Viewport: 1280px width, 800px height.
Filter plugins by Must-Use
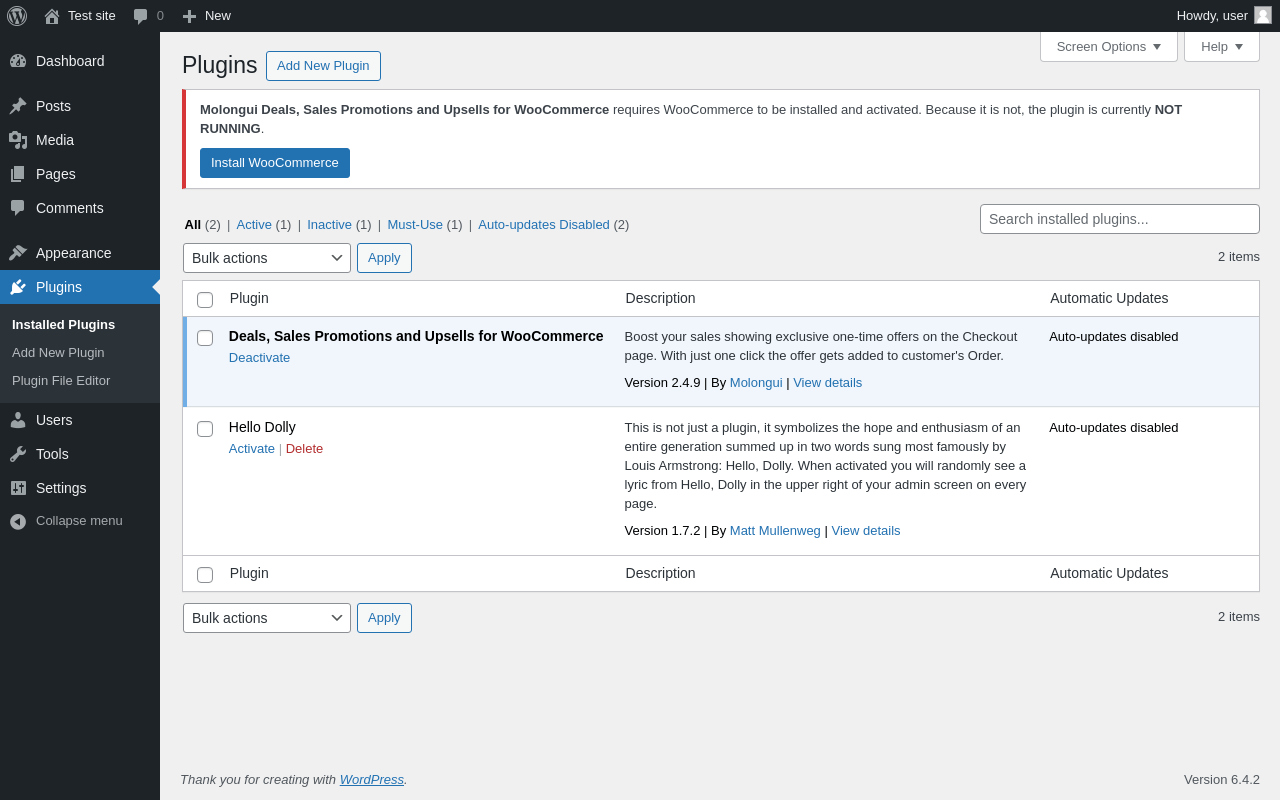pyautogui.click(x=415, y=225)
